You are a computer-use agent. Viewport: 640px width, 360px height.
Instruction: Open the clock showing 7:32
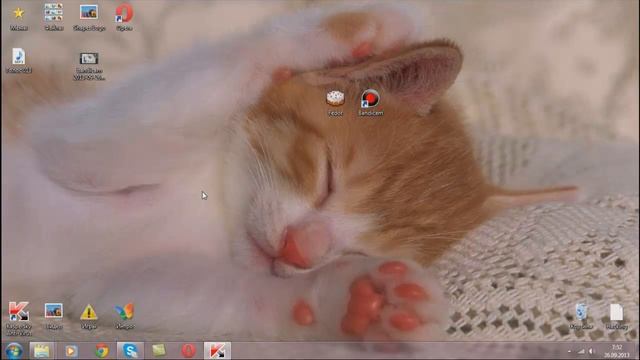coord(617,351)
